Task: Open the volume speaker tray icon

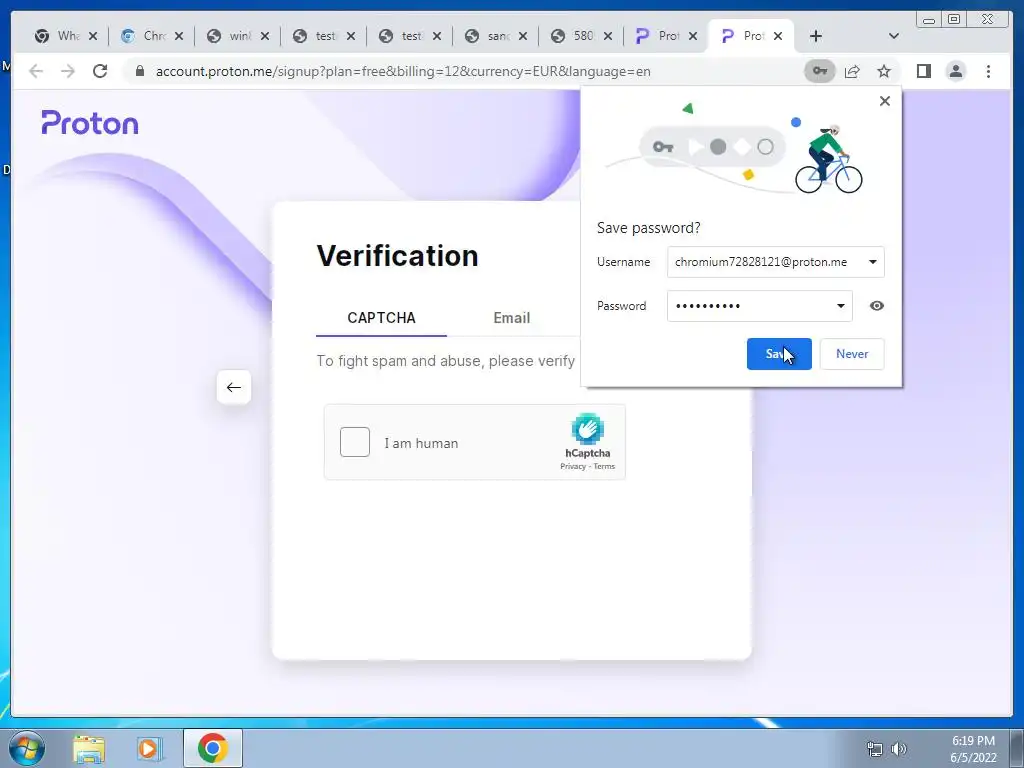Action: pyautogui.click(x=899, y=748)
